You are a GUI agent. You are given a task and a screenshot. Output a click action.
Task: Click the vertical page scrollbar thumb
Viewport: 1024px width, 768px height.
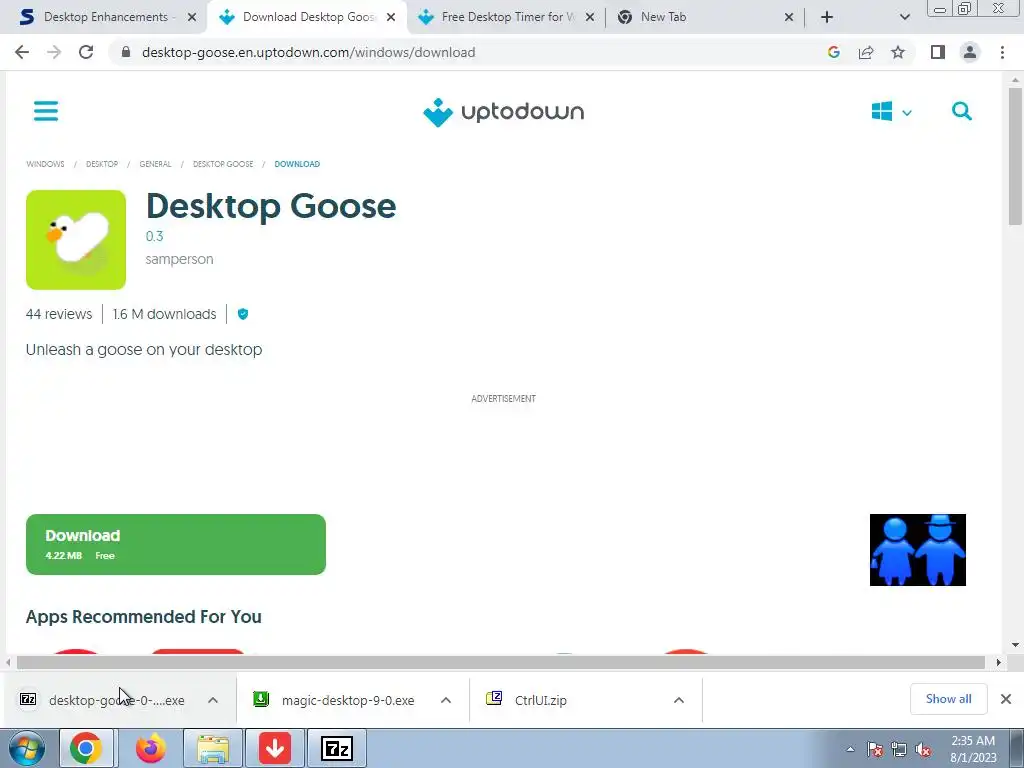pyautogui.click(x=1016, y=157)
